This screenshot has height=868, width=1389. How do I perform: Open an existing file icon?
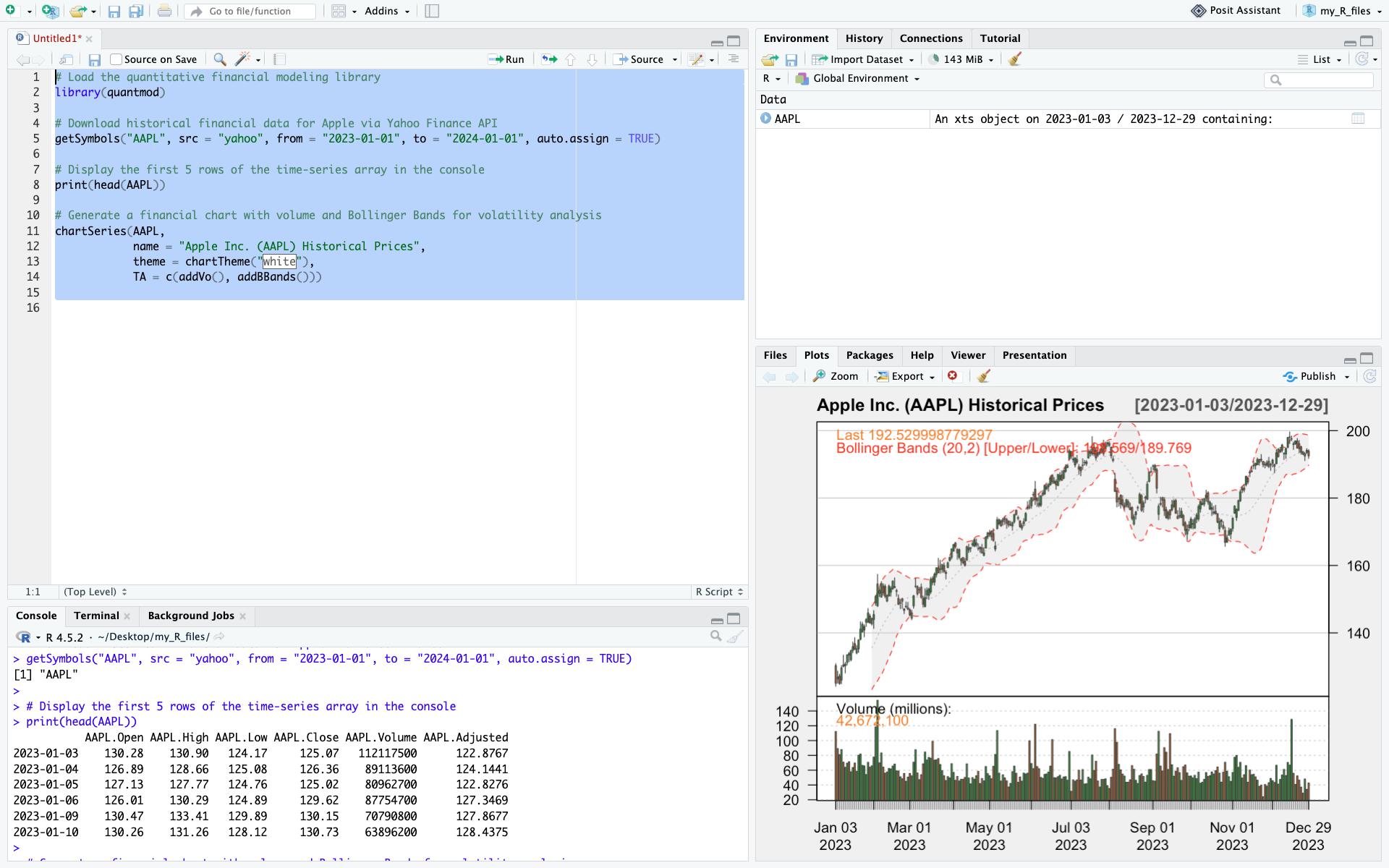tap(78, 11)
